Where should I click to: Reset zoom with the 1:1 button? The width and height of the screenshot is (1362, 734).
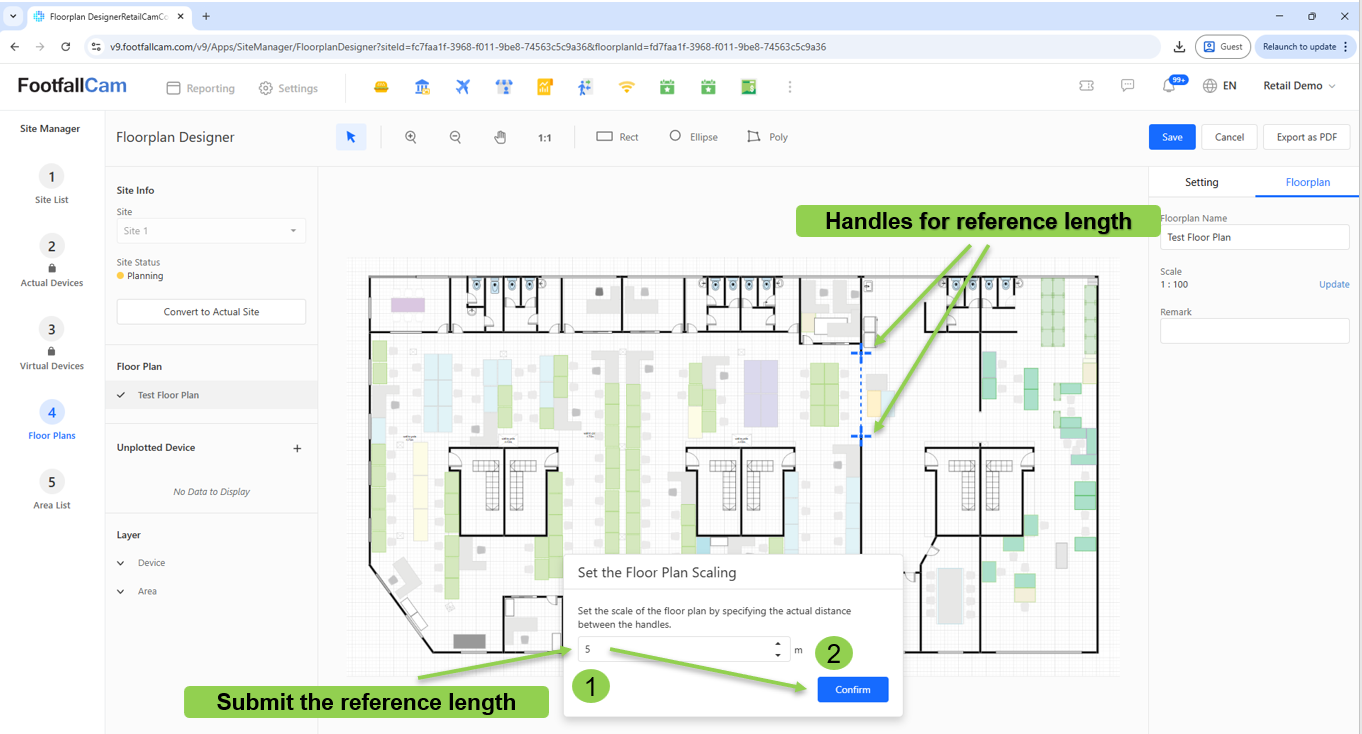[x=545, y=138]
